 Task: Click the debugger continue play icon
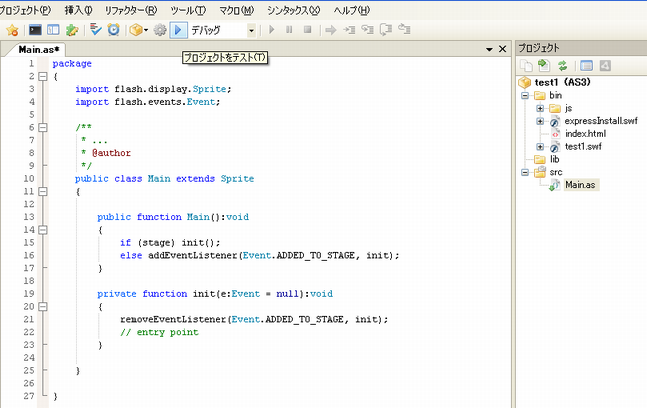(272, 30)
